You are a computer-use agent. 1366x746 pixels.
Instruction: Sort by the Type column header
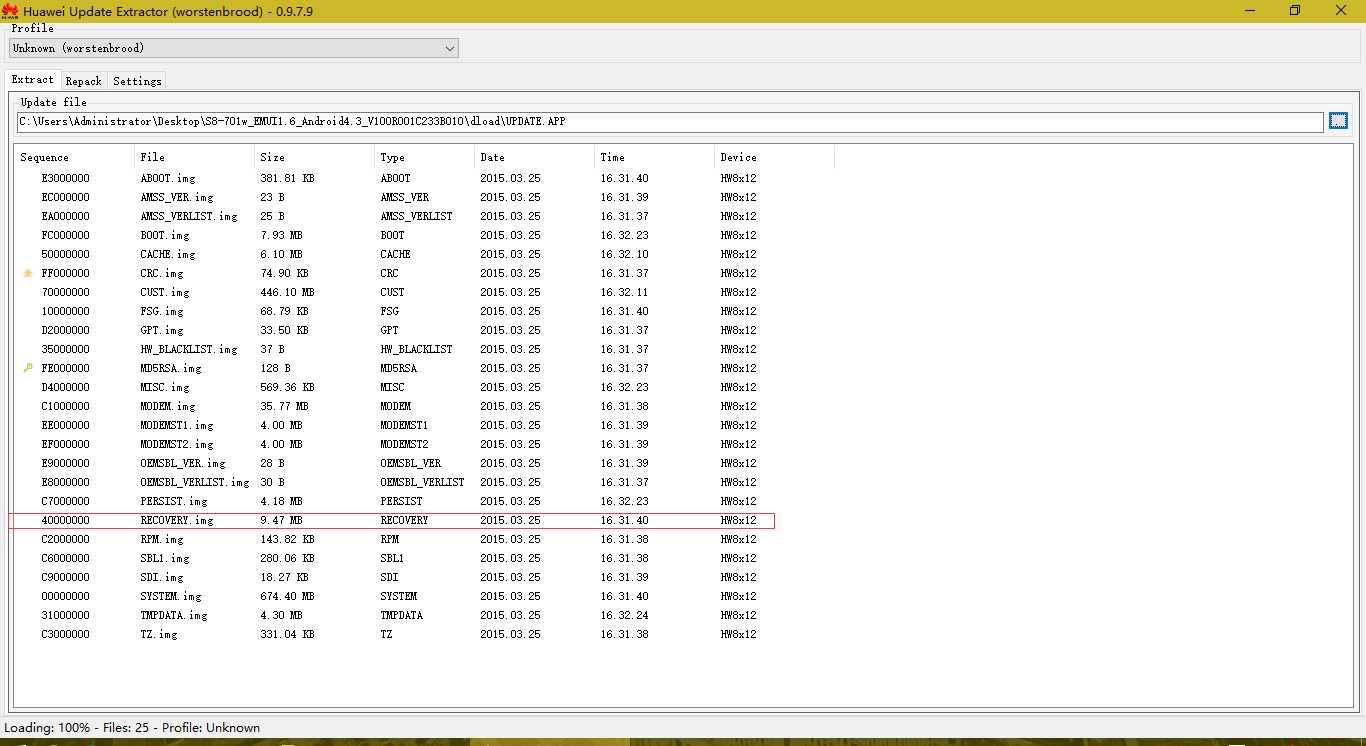point(425,157)
